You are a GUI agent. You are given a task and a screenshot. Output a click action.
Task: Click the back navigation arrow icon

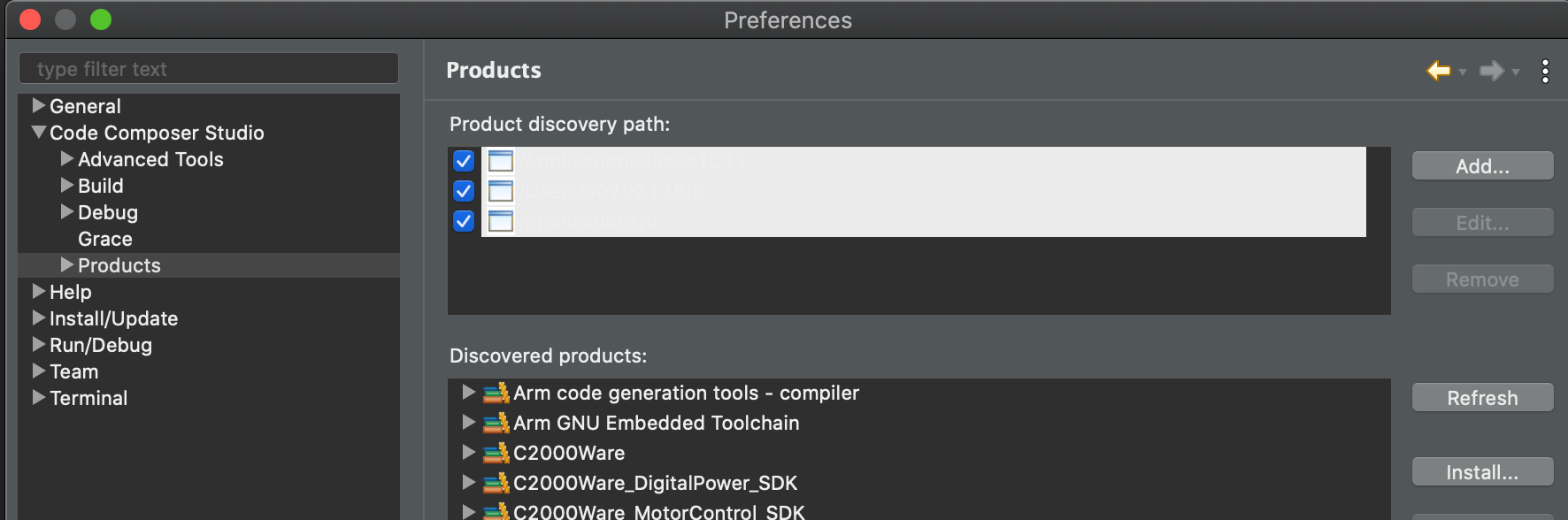point(1439,71)
